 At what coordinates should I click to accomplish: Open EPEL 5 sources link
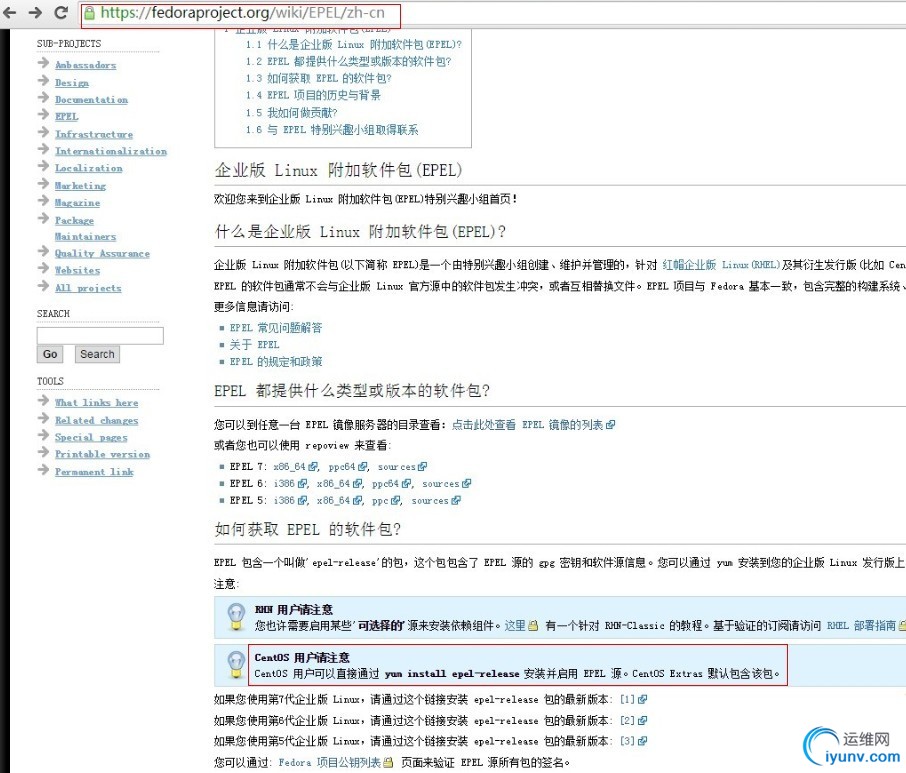(x=436, y=500)
